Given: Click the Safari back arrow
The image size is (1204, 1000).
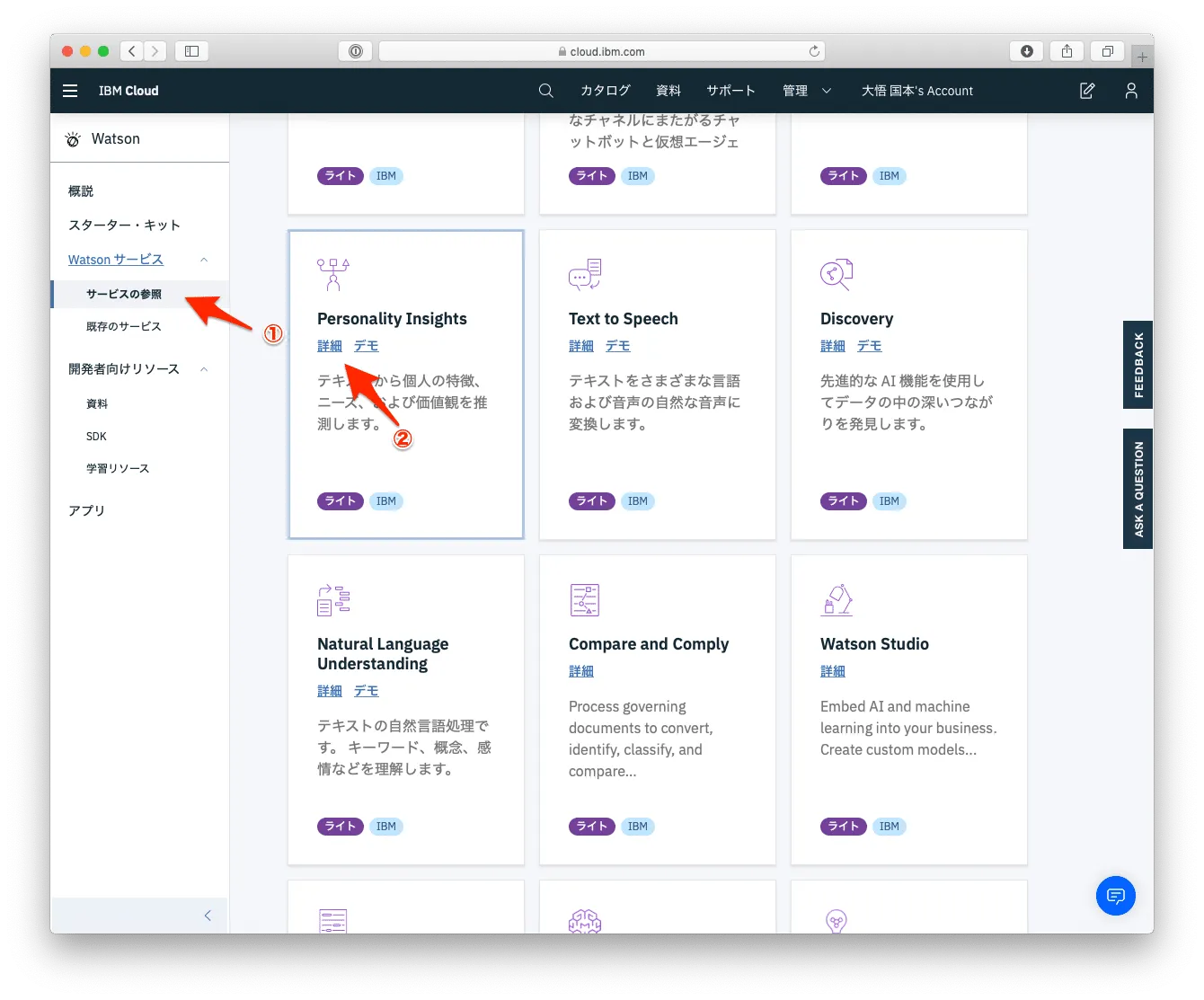Looking at the screenshot, I should pos(132,51).
